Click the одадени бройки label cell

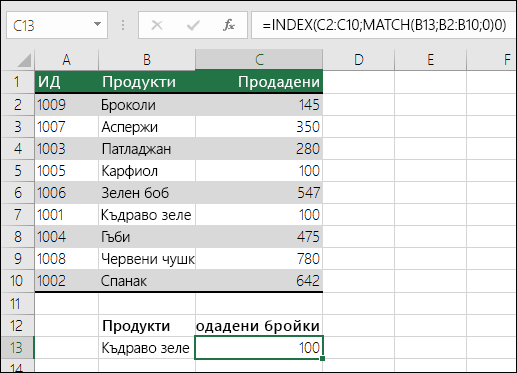click(x=259, y=326)
